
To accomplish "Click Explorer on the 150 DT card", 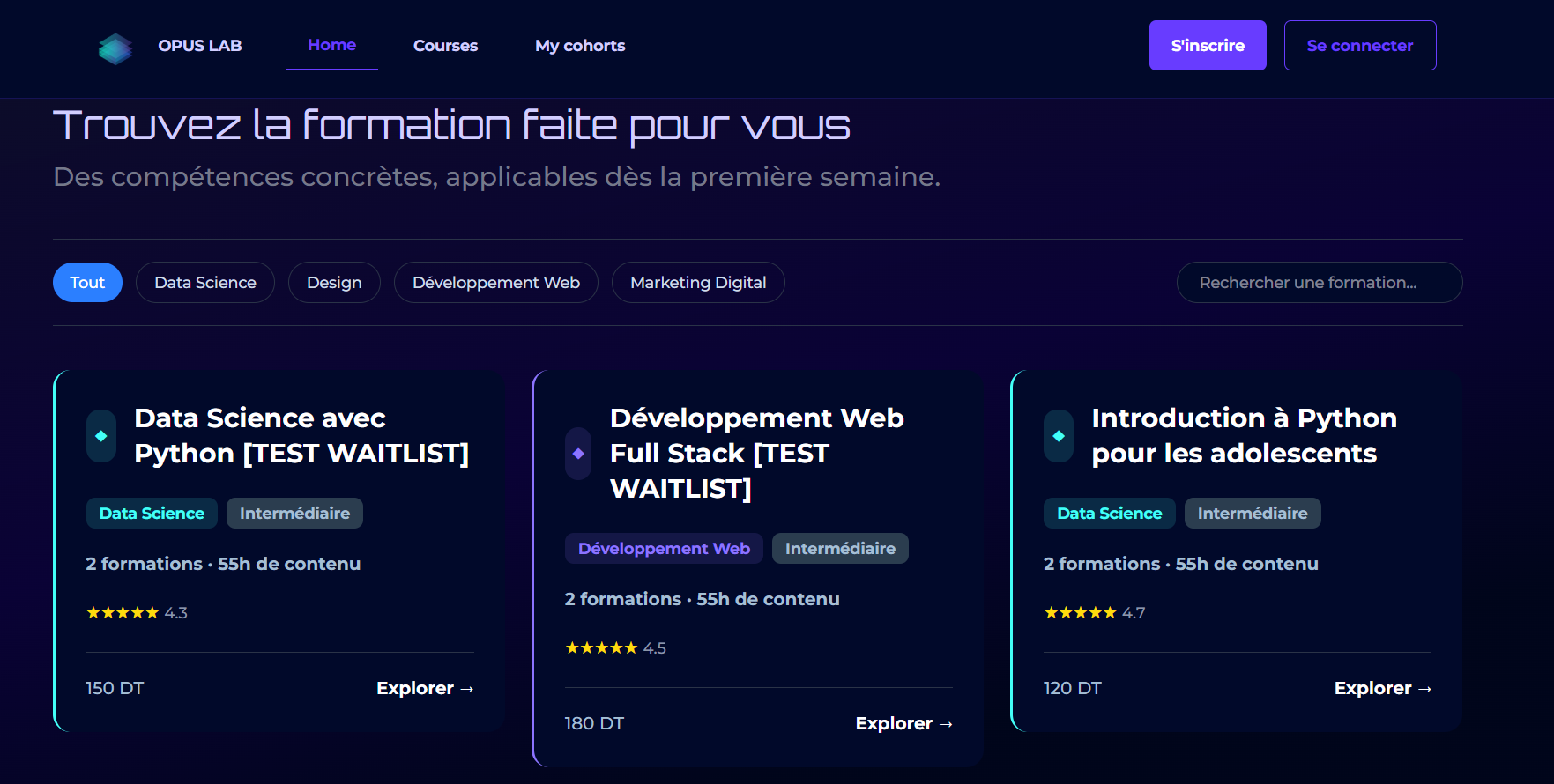I will click(x=425, y=688).
